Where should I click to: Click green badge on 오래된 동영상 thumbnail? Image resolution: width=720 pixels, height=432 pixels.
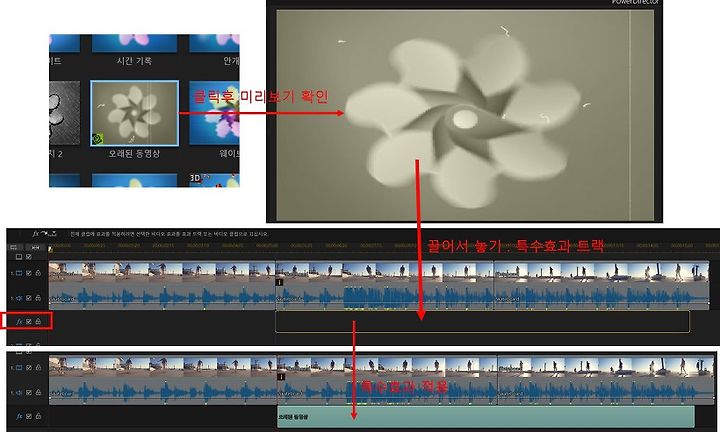pyautogui.click(x=97, y=139)
